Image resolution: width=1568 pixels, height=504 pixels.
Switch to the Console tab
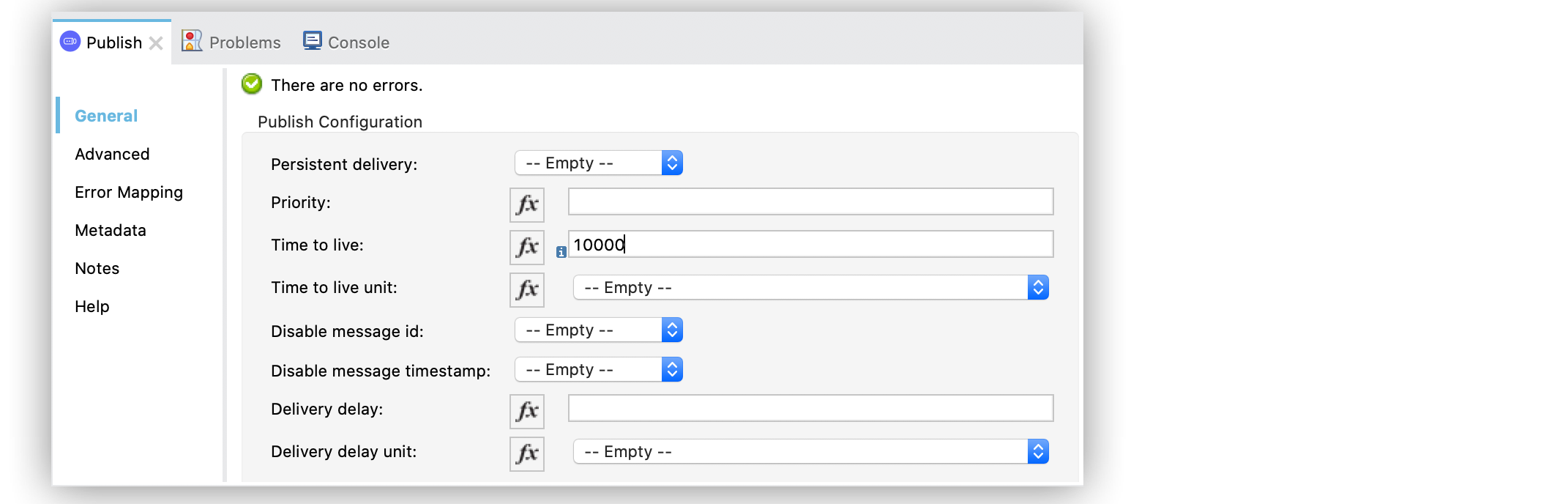pos(347,42)
